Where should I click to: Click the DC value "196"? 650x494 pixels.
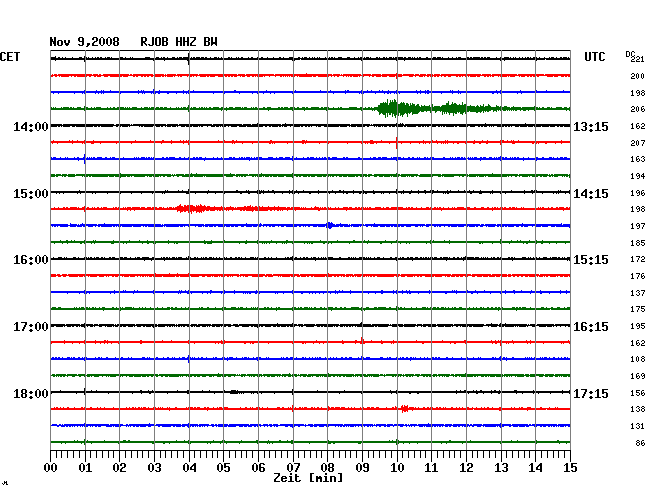(638, 194)
